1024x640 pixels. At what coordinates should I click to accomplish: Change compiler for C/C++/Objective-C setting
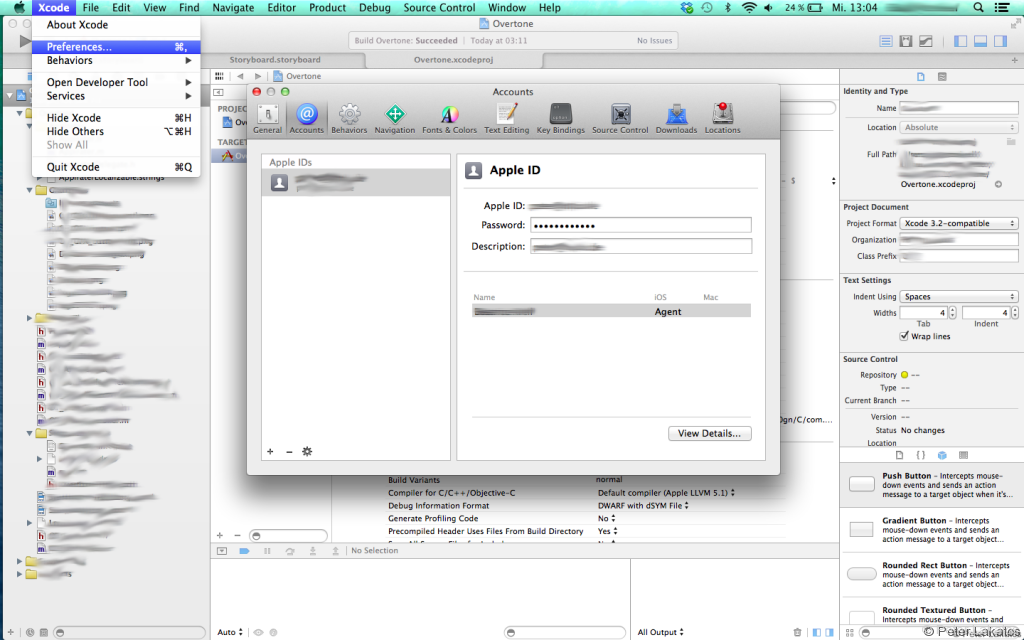666,492
